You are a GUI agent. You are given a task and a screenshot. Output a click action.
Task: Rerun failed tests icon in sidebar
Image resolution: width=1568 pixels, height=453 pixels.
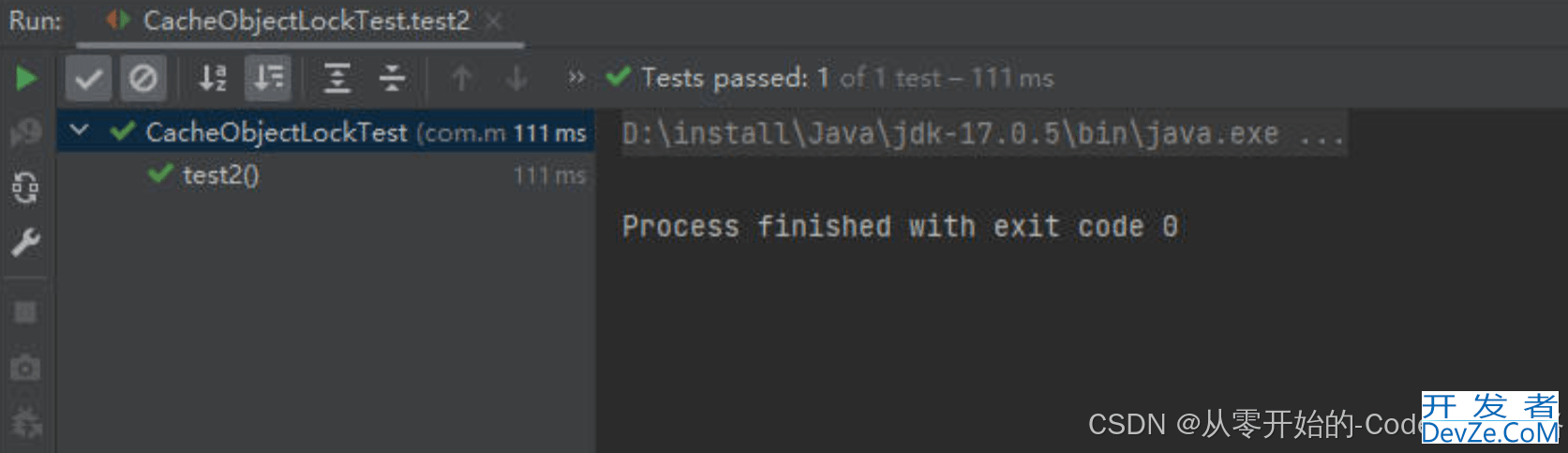pos(25,132)
